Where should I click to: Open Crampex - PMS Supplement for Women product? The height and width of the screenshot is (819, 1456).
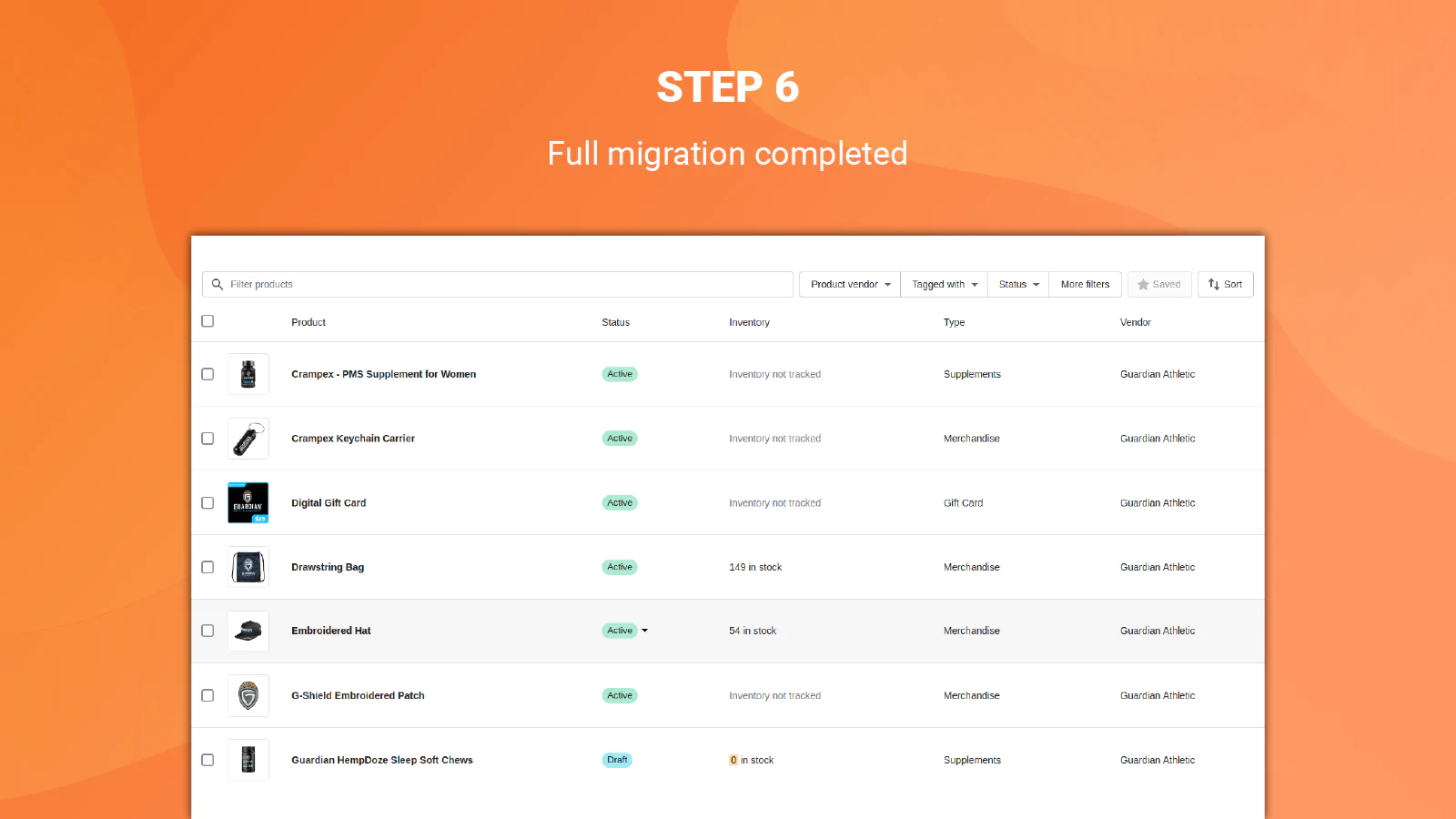click(384, 374)
